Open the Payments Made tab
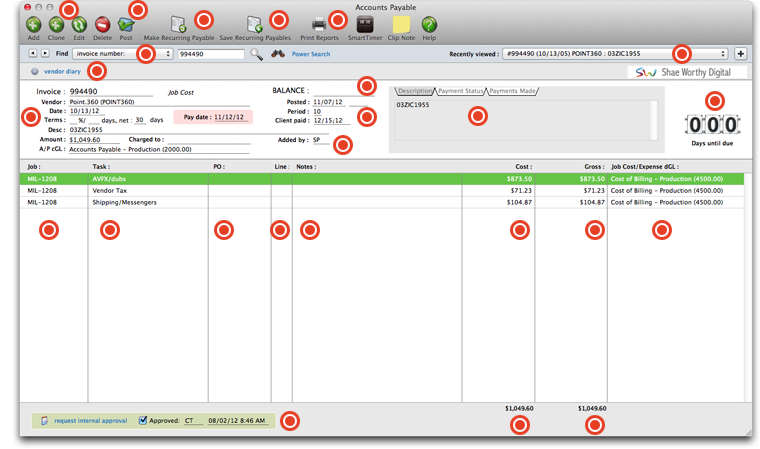760x449 pixels. [512, 91]
